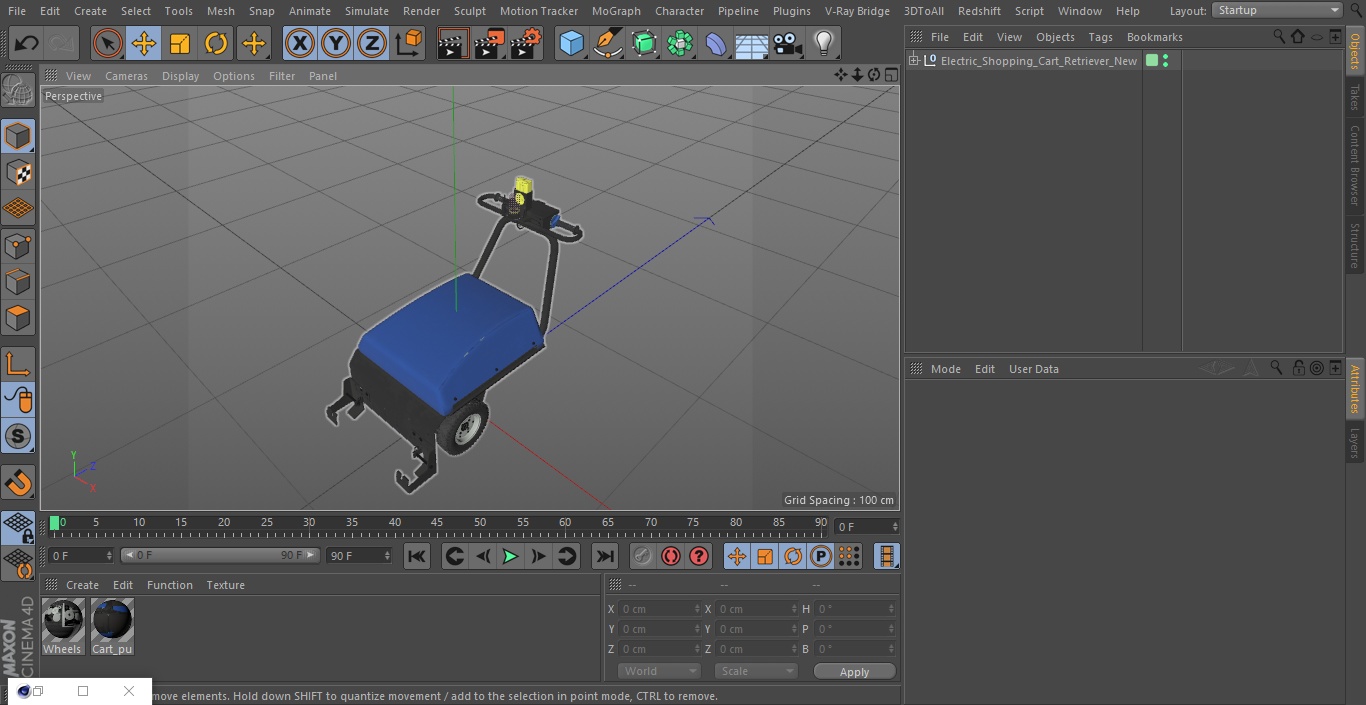
Task: Add a Bend deformer object
Action: 716,43
